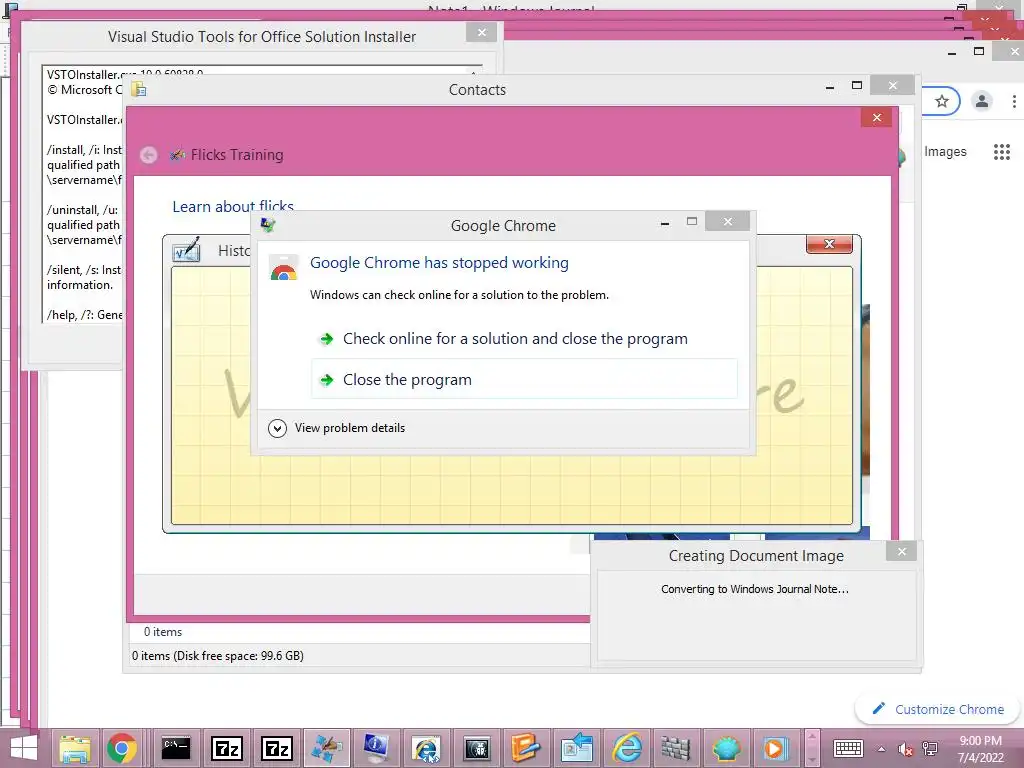The width and height of the screenshot is (1024, 768).
Task: Open the Google apps grid
Action: click(1002, 152)
